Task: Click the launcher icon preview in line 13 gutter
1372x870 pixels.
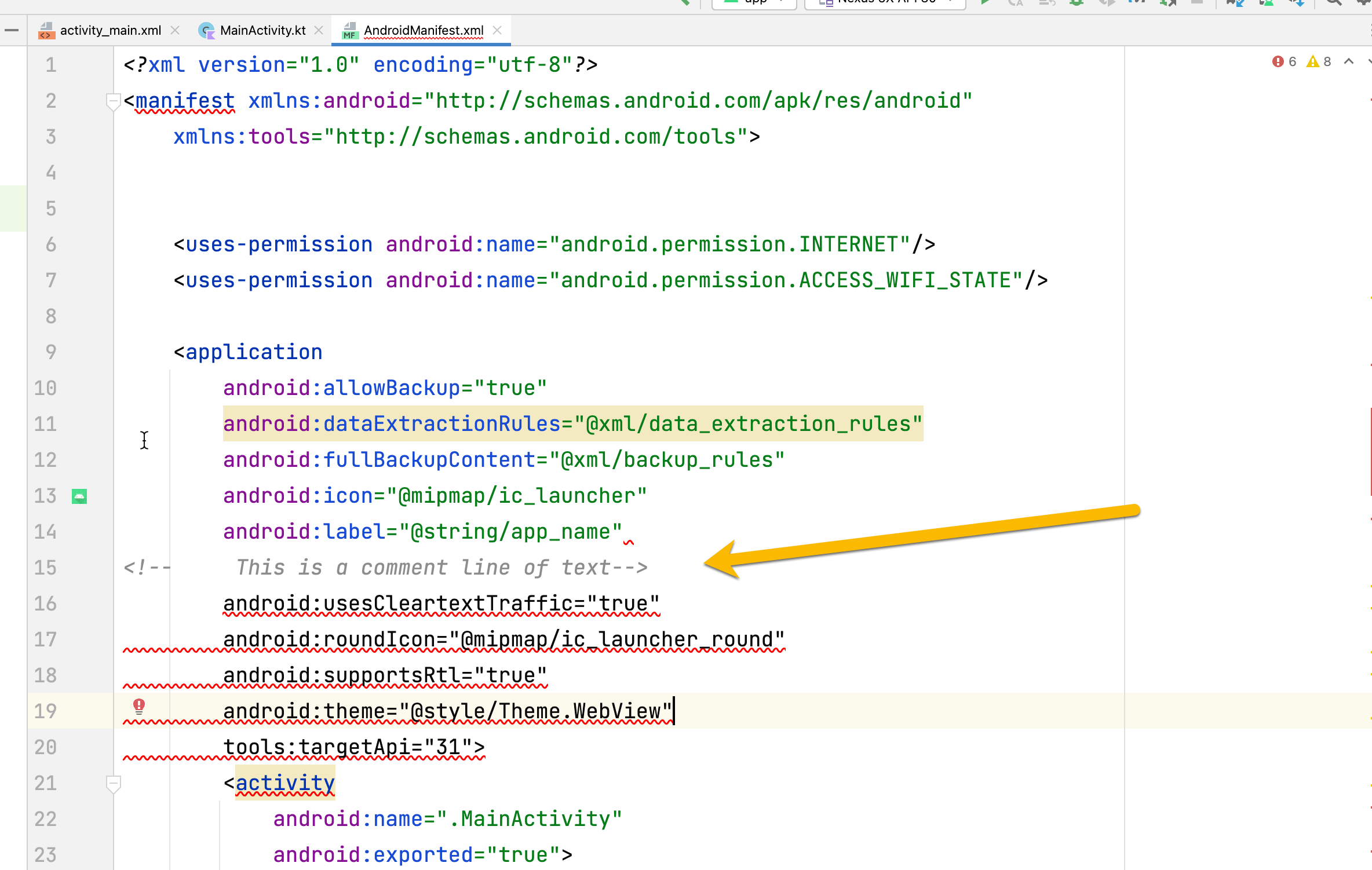Action: coord(79,496)
